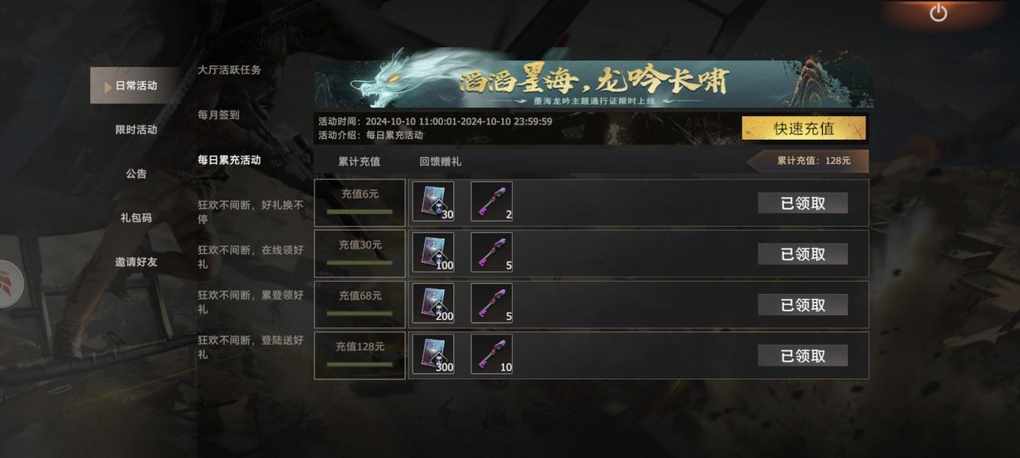Select purple key icon in 充值30元 row

coord(492,252)
